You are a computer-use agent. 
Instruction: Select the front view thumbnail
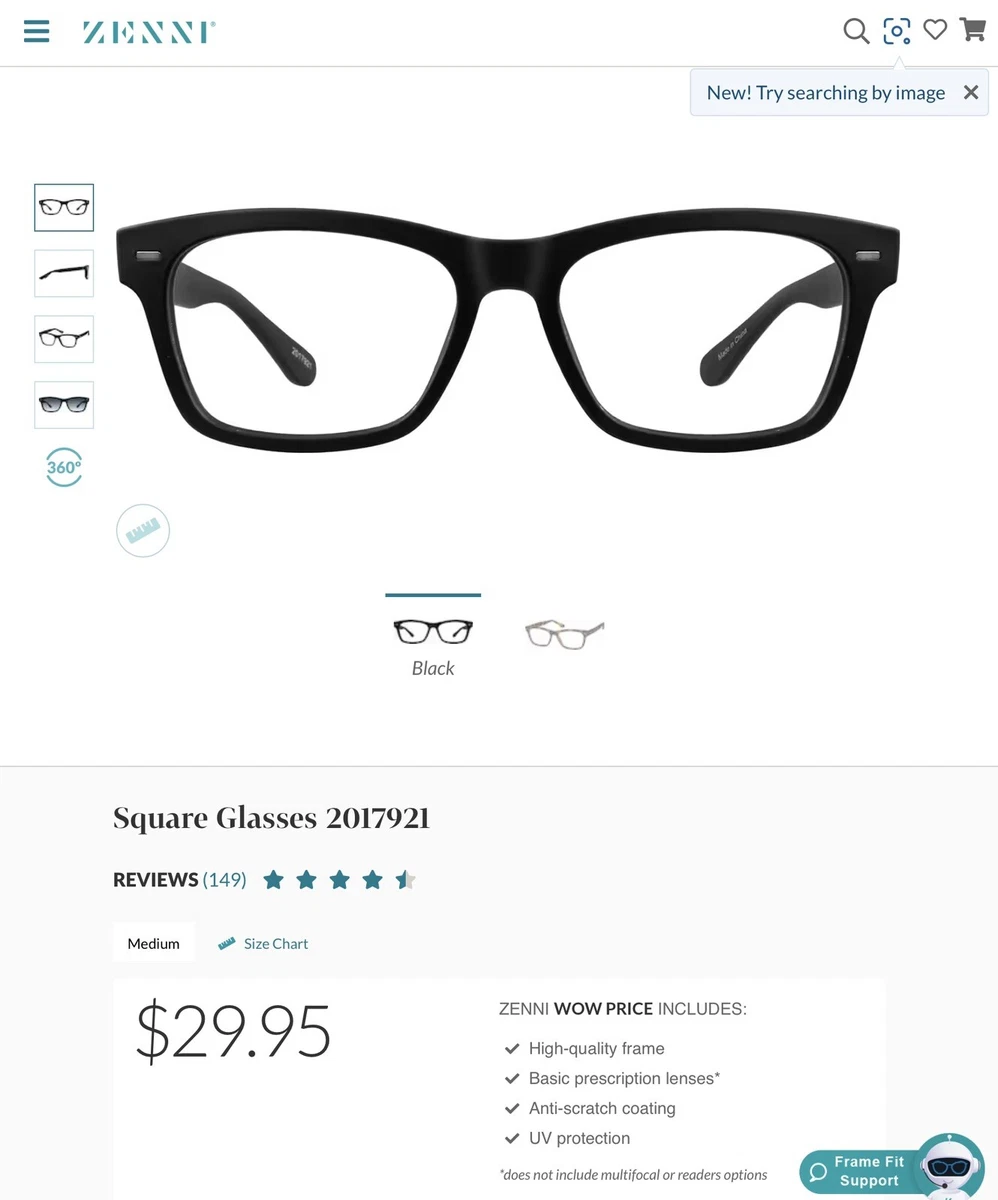coord(64,207)
